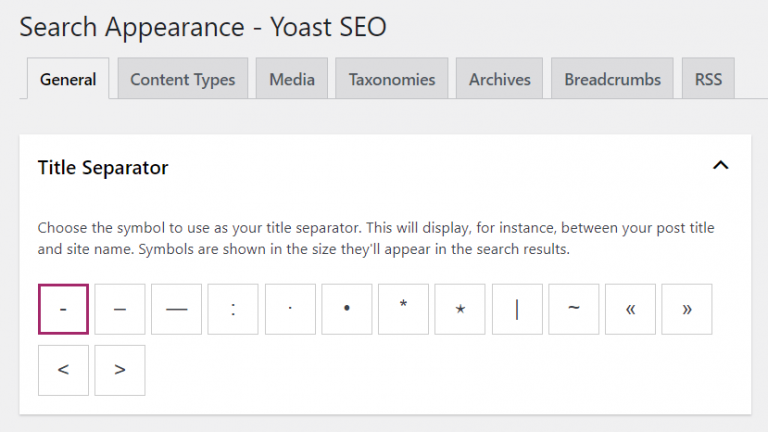The width and height of the screenshot is (768, 432).
Task: Click the 'Choose the symbol to use' description
Action: click(x=376, y=239)
